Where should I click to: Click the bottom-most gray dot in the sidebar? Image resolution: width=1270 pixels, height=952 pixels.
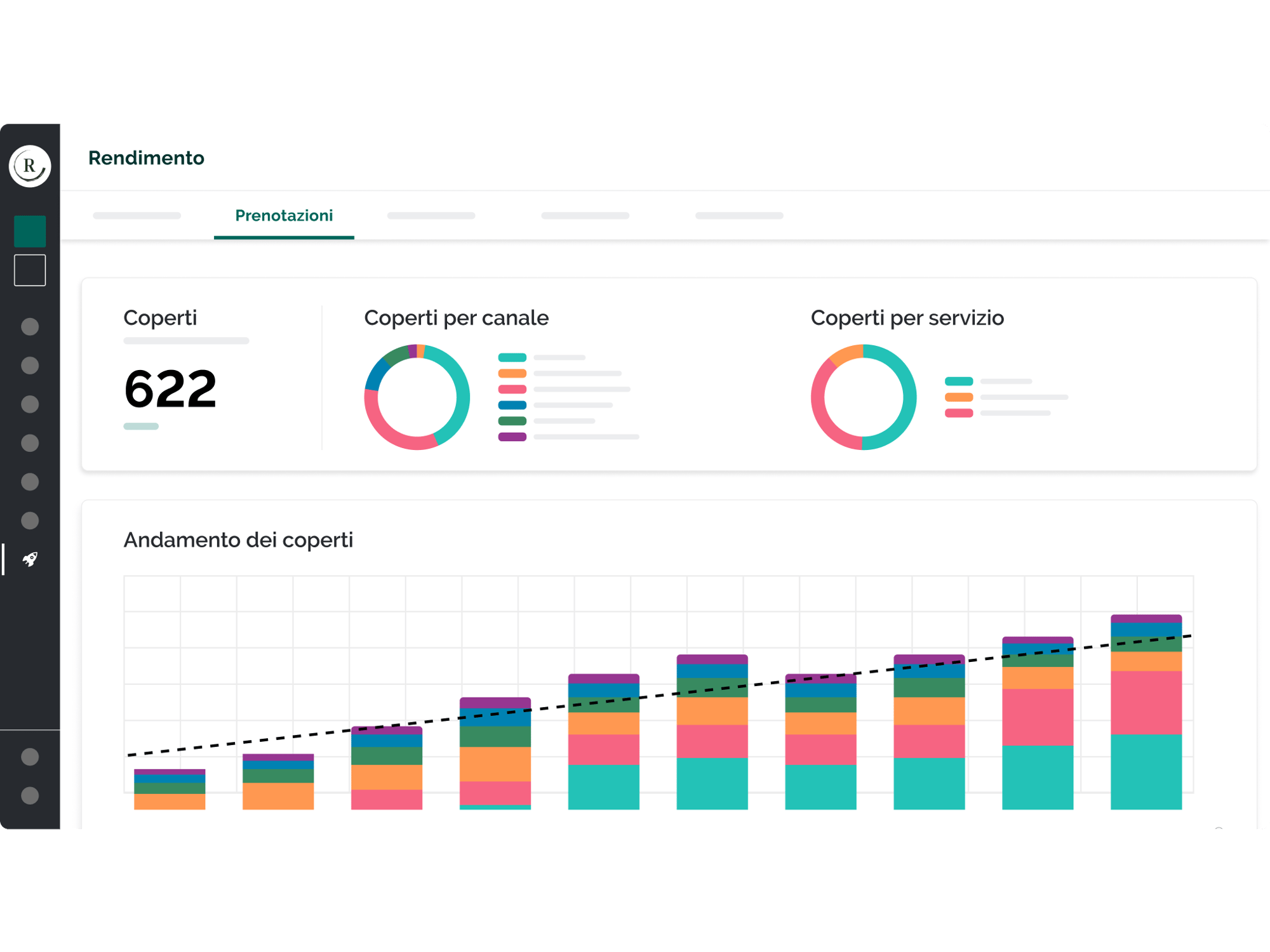(30, 795)
